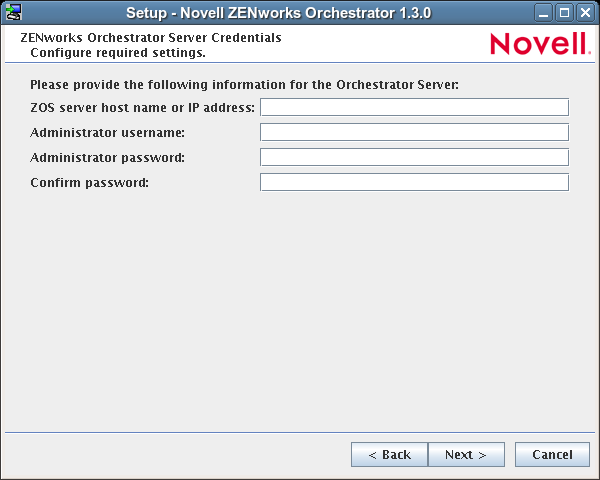The image size is (600, 480).
Task: Click the 'Confirm password' label
Action: point(89,182)
